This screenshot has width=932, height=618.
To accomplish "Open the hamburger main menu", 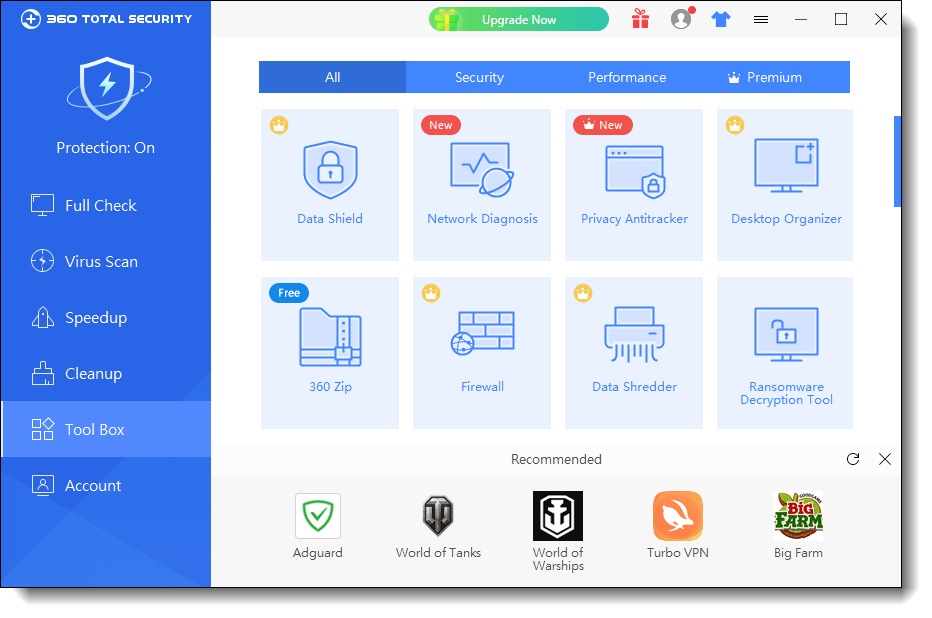I will [x=761, y=20].
